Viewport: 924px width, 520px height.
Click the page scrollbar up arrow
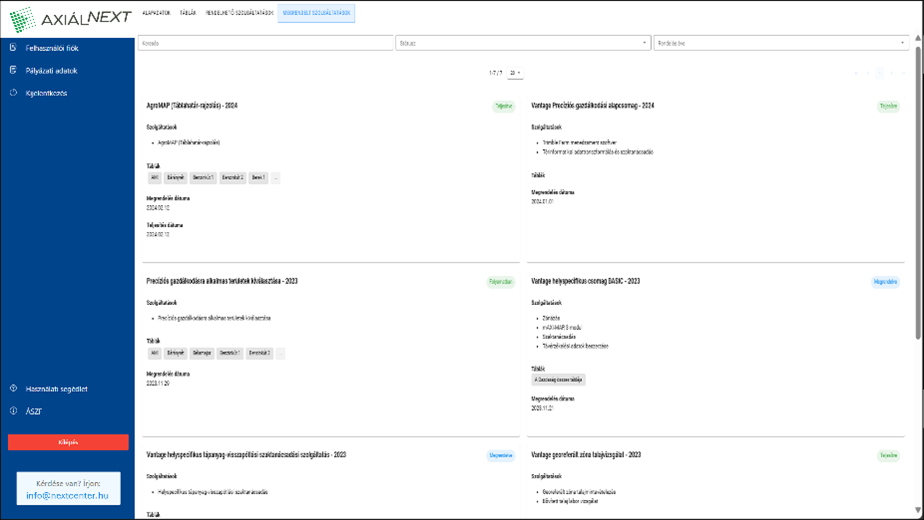[x=918, y=38]
